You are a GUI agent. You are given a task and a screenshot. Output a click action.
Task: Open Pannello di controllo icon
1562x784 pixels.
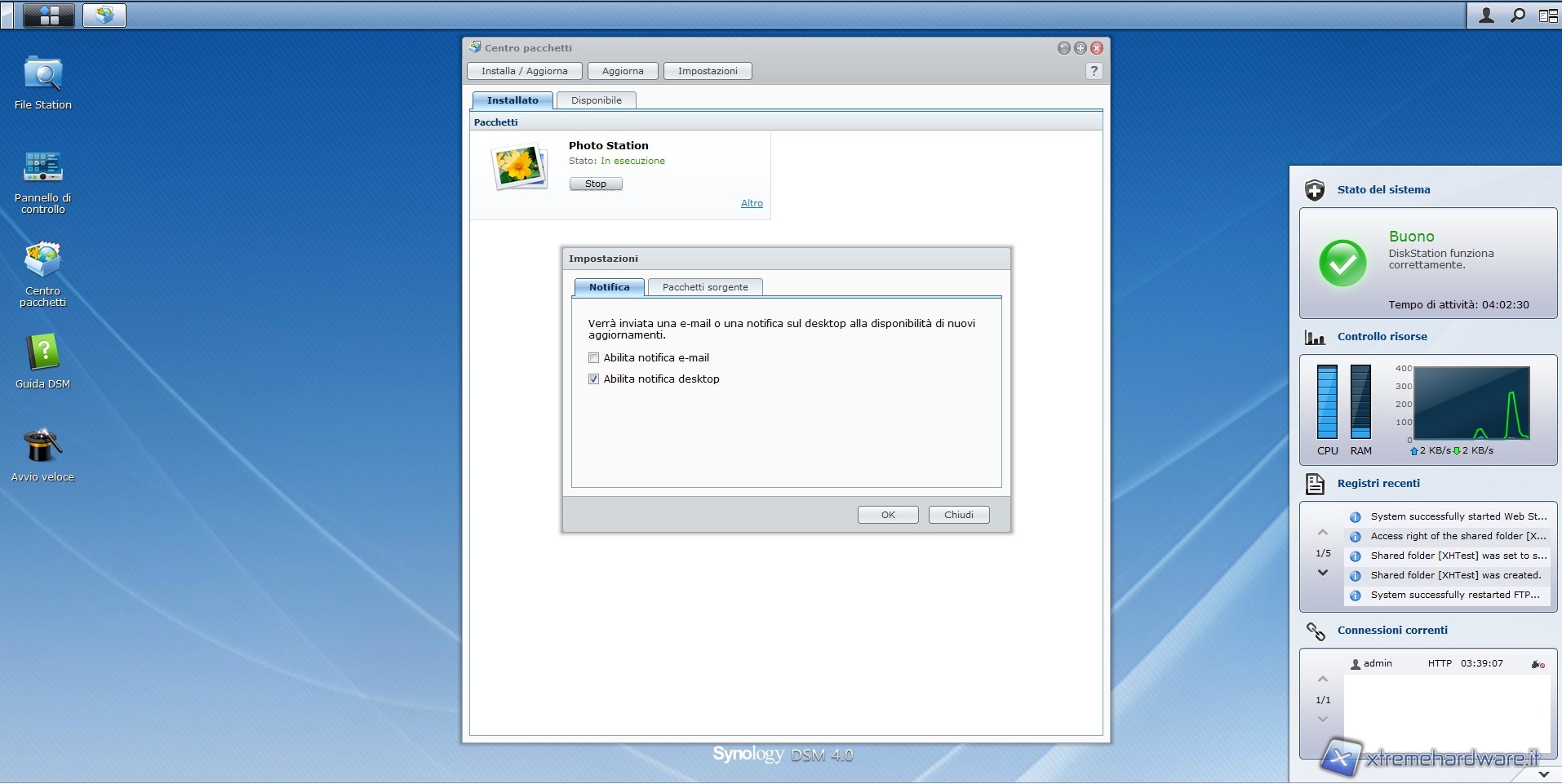pos(42,167)
